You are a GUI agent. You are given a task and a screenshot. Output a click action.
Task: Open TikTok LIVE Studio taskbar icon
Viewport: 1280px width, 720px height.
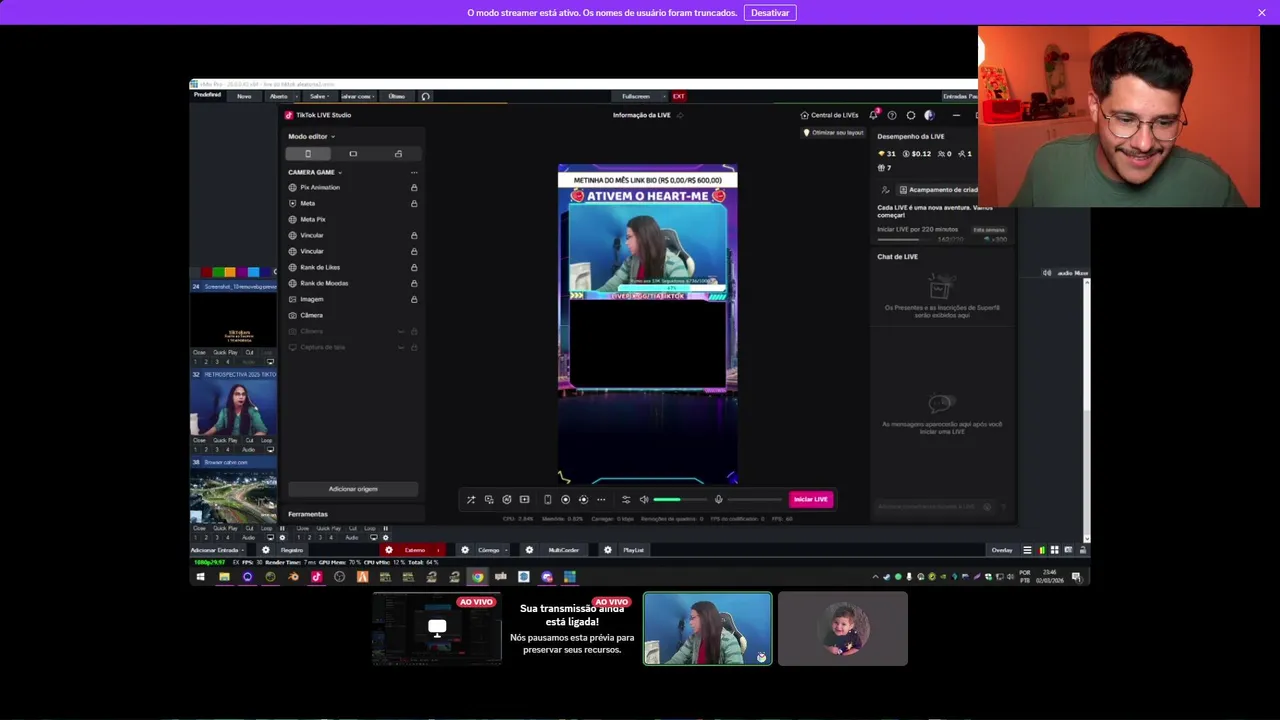pyautogui.click(x=316, y=577)
